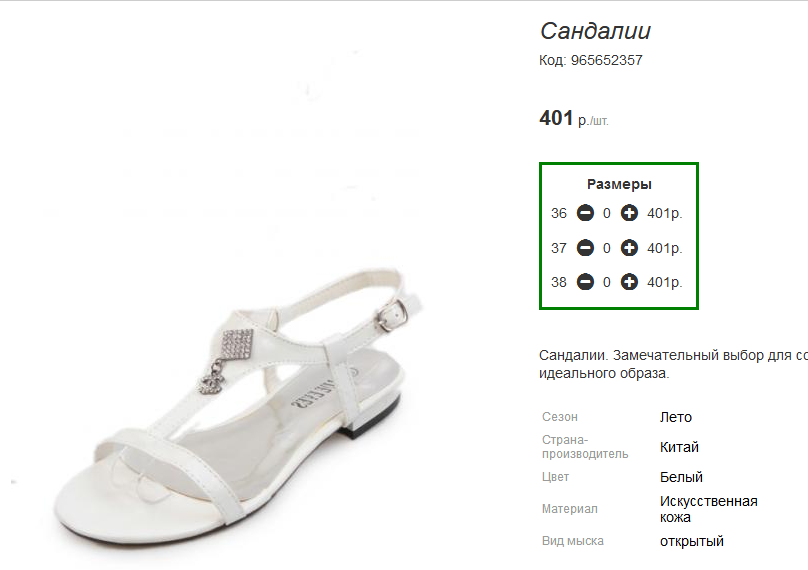
Task: Click the Сандалии product title
Action: click(595, 31)
